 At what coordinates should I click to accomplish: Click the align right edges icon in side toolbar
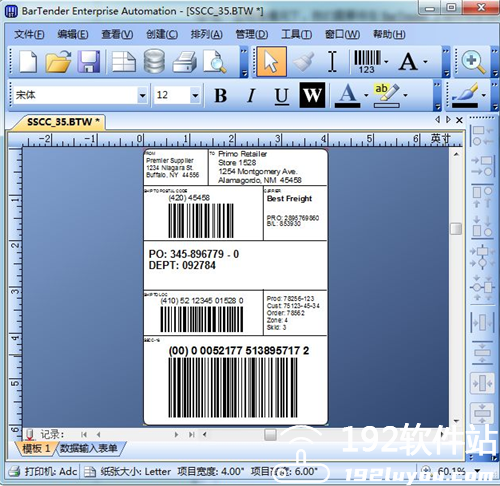pos(482,166)
